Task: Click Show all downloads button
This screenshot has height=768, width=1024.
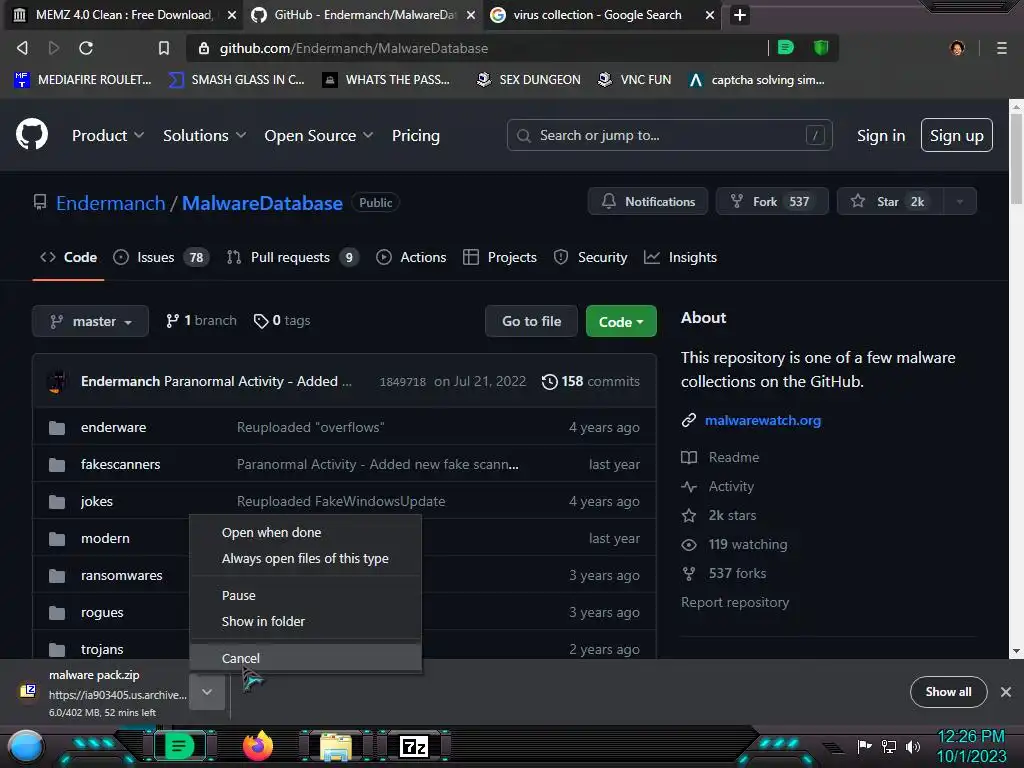Action: [x=948, y=692]
